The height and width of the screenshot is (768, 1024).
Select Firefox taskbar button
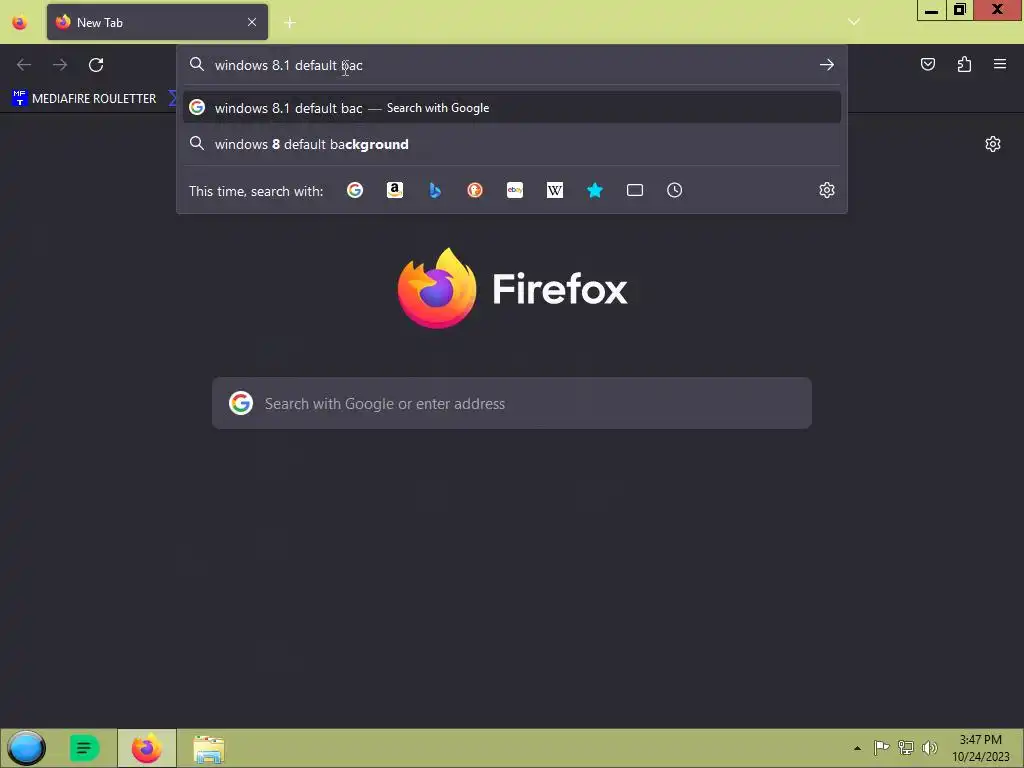click(x=147, y=748)
